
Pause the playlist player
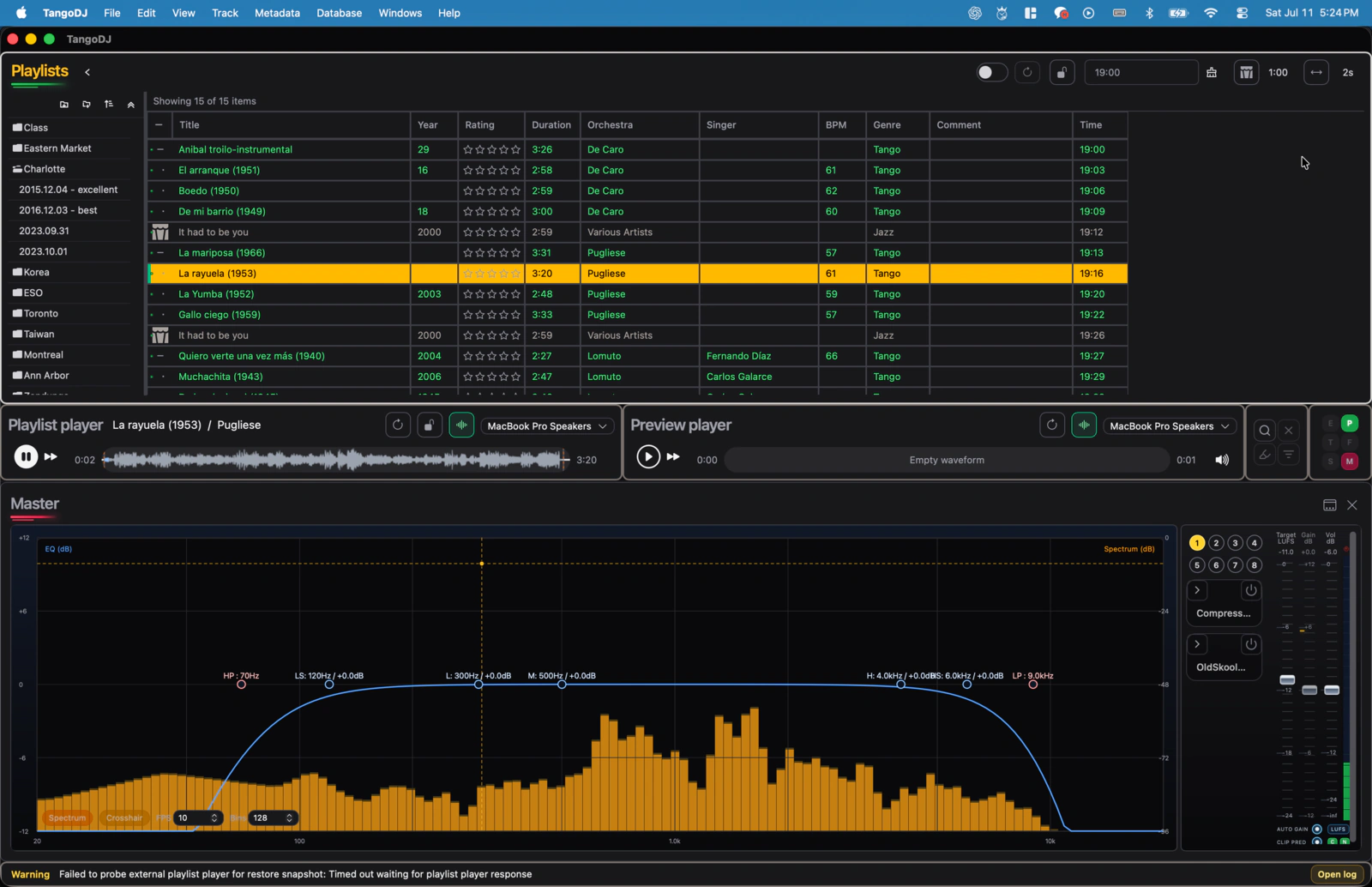pos(26,457)
